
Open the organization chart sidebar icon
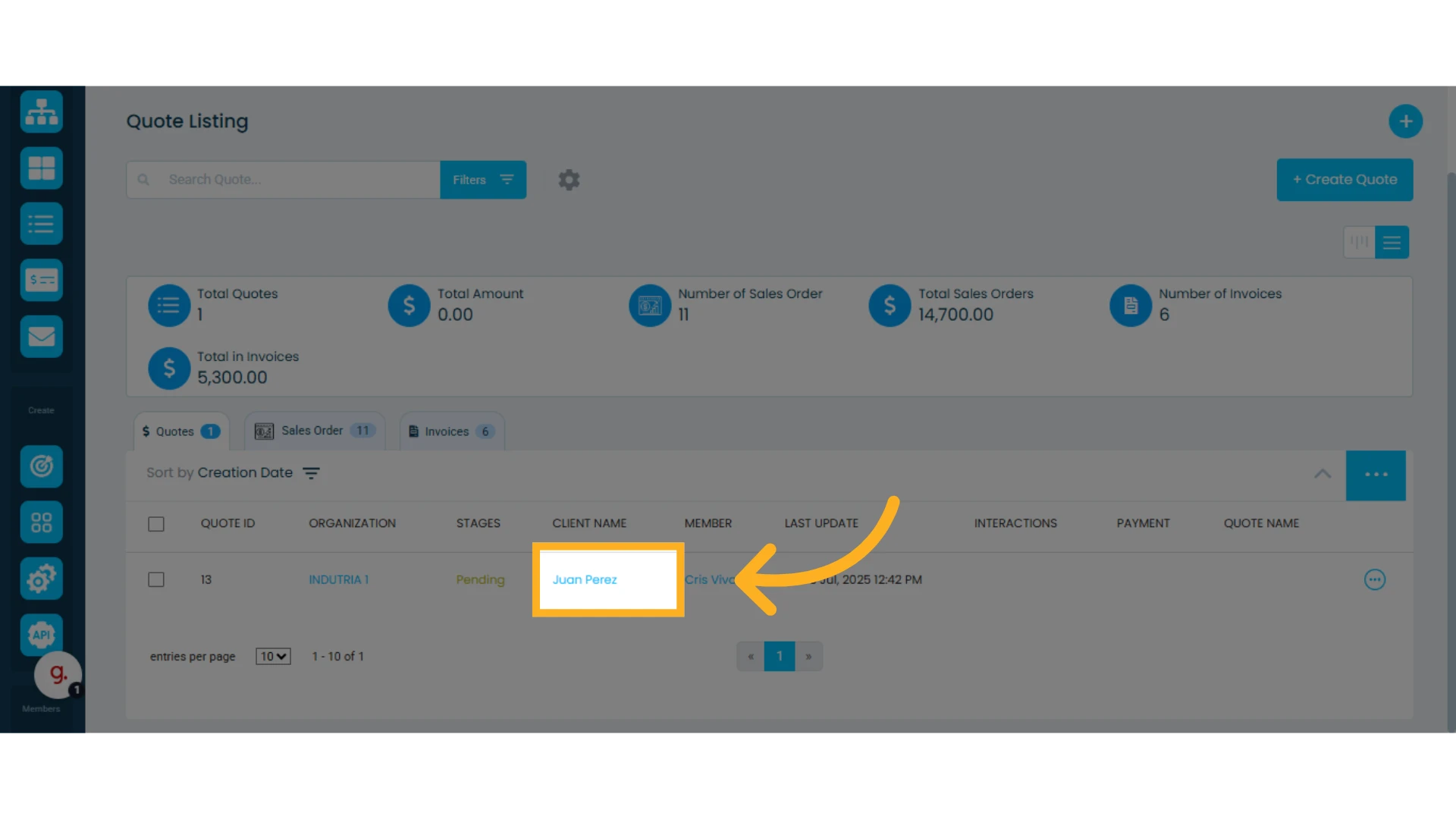(x=42, y=112)
